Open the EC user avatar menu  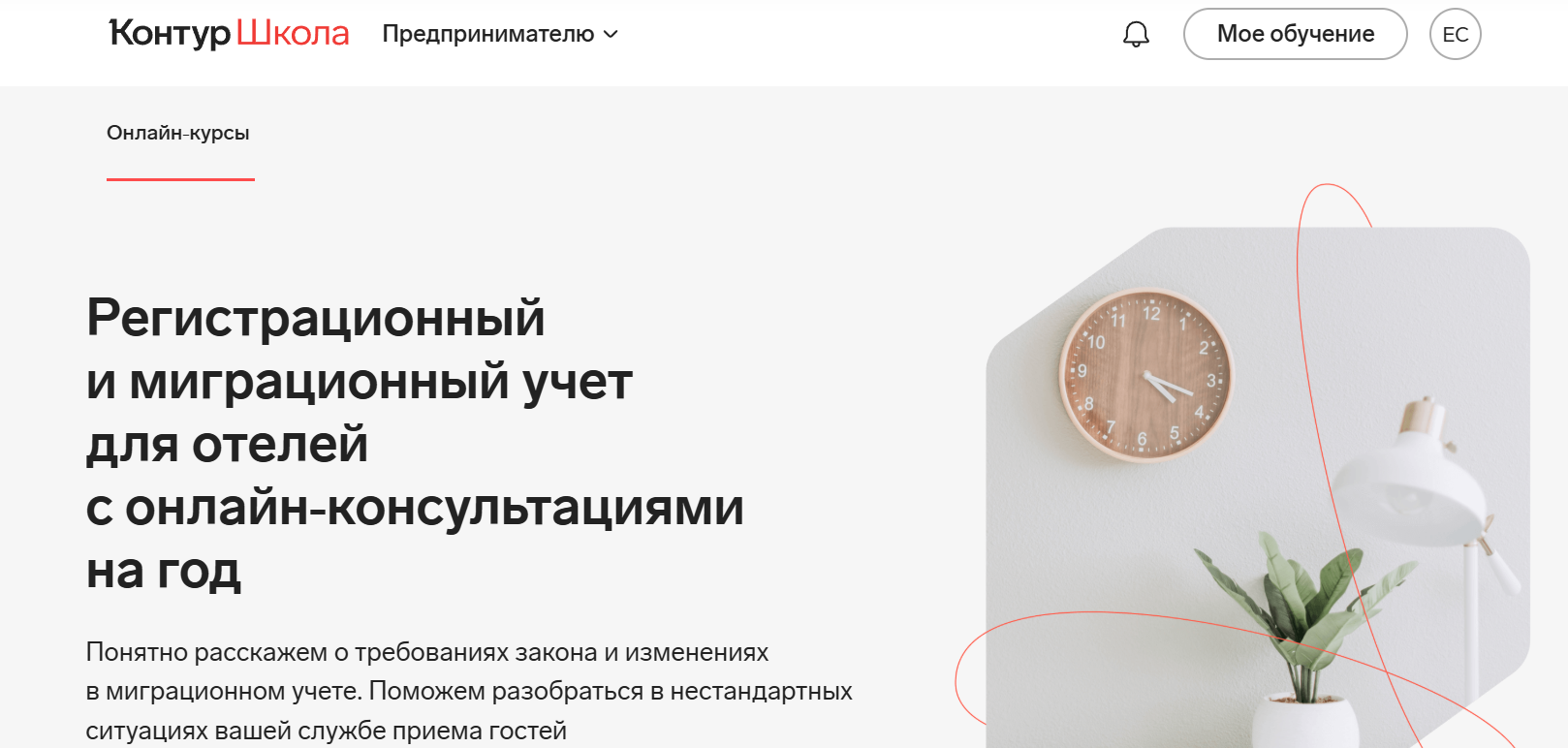(1456, 34)
